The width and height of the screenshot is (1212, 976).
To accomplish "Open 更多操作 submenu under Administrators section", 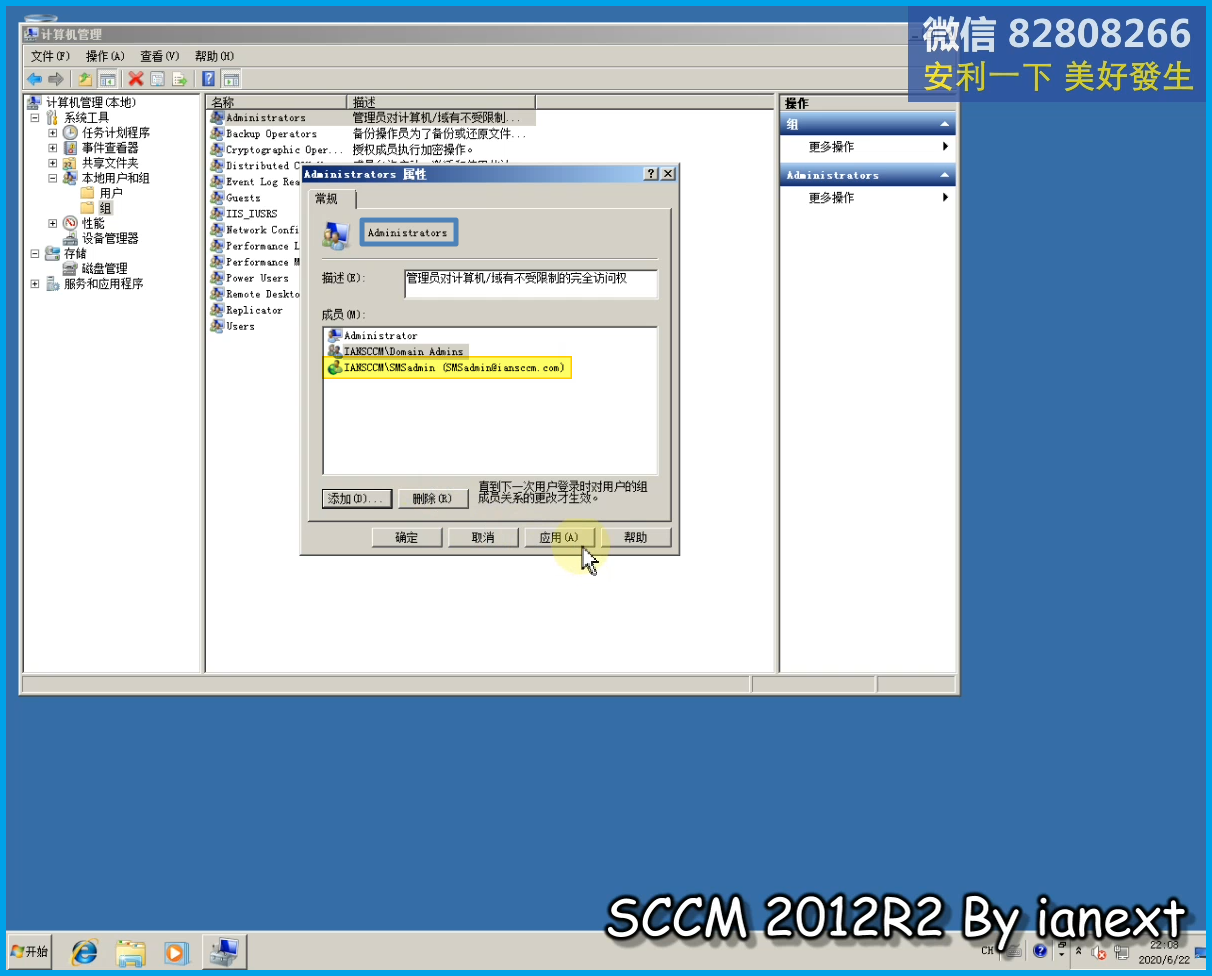I will pos(868,198).
